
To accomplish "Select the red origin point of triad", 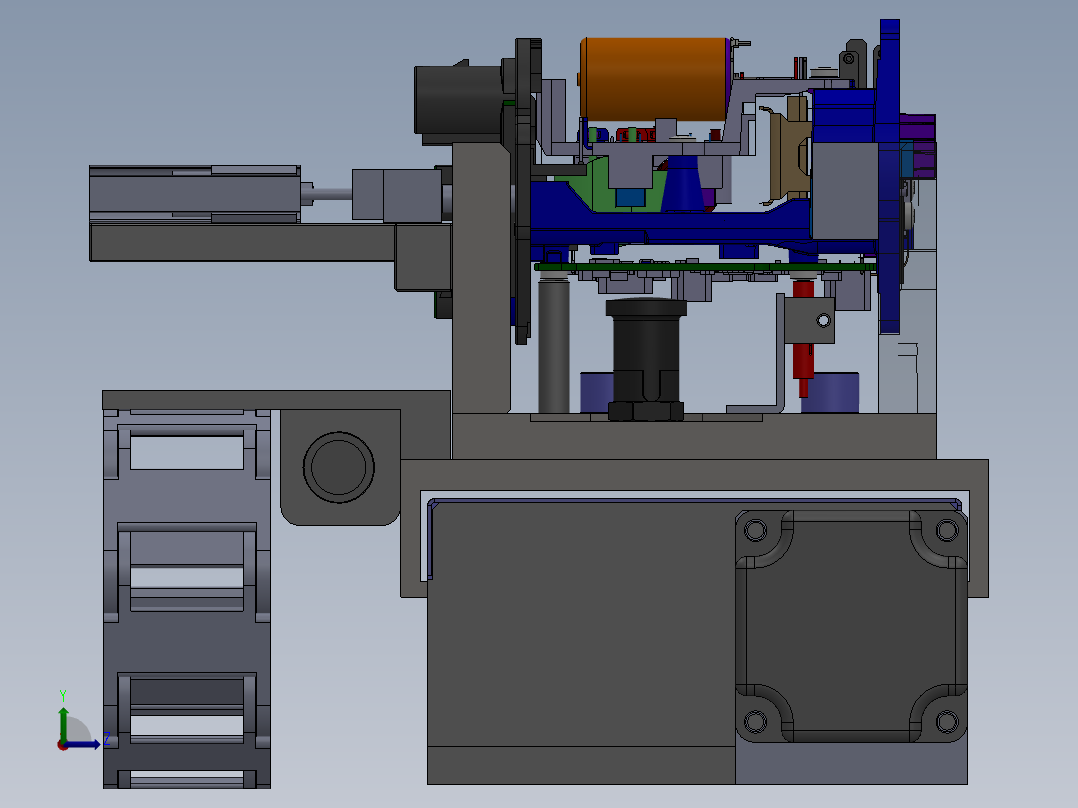I will (x=62, y=745).
